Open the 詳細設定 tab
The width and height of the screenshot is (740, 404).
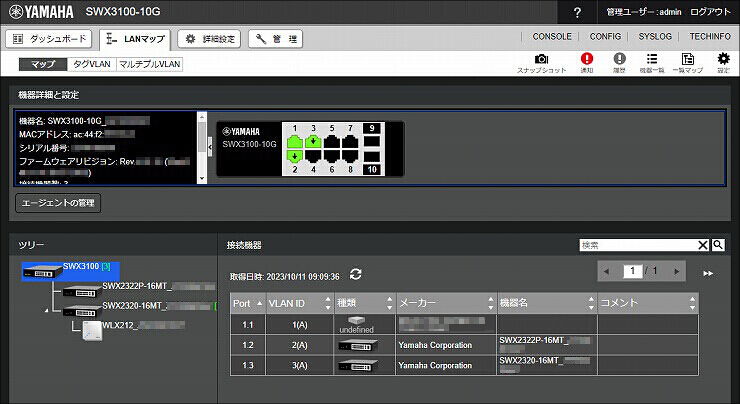click(209, 39)
